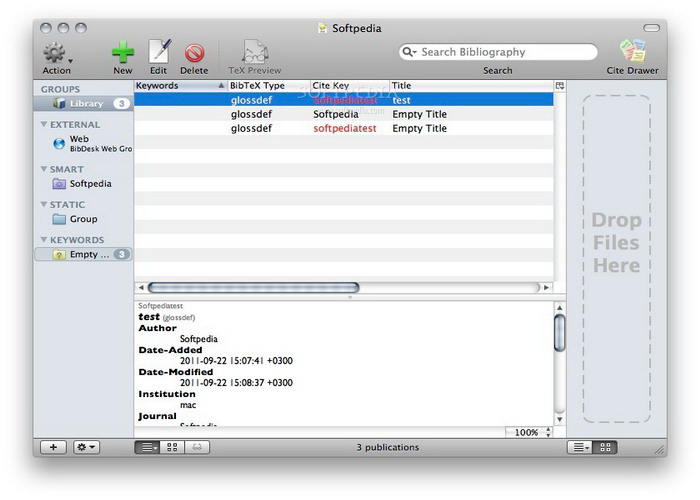Toggle side pane to grid view
The height and width of the screenshot is (500, 700).
point(605,447)
